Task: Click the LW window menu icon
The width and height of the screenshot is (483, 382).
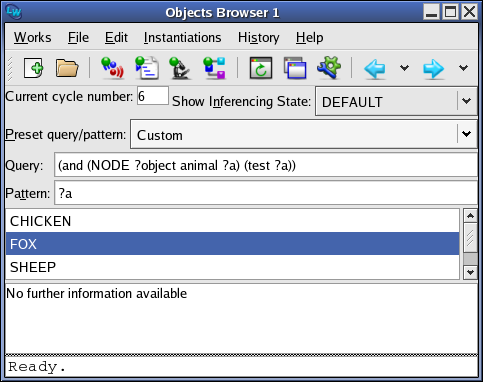Action: click(x=14, y=12)
